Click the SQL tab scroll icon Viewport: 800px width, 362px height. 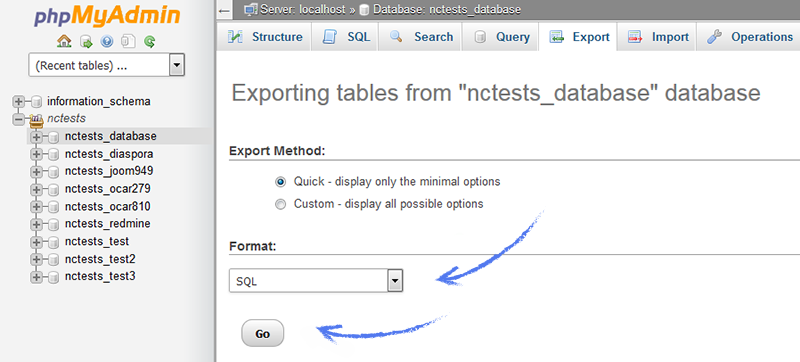click(x=330, y=37)
